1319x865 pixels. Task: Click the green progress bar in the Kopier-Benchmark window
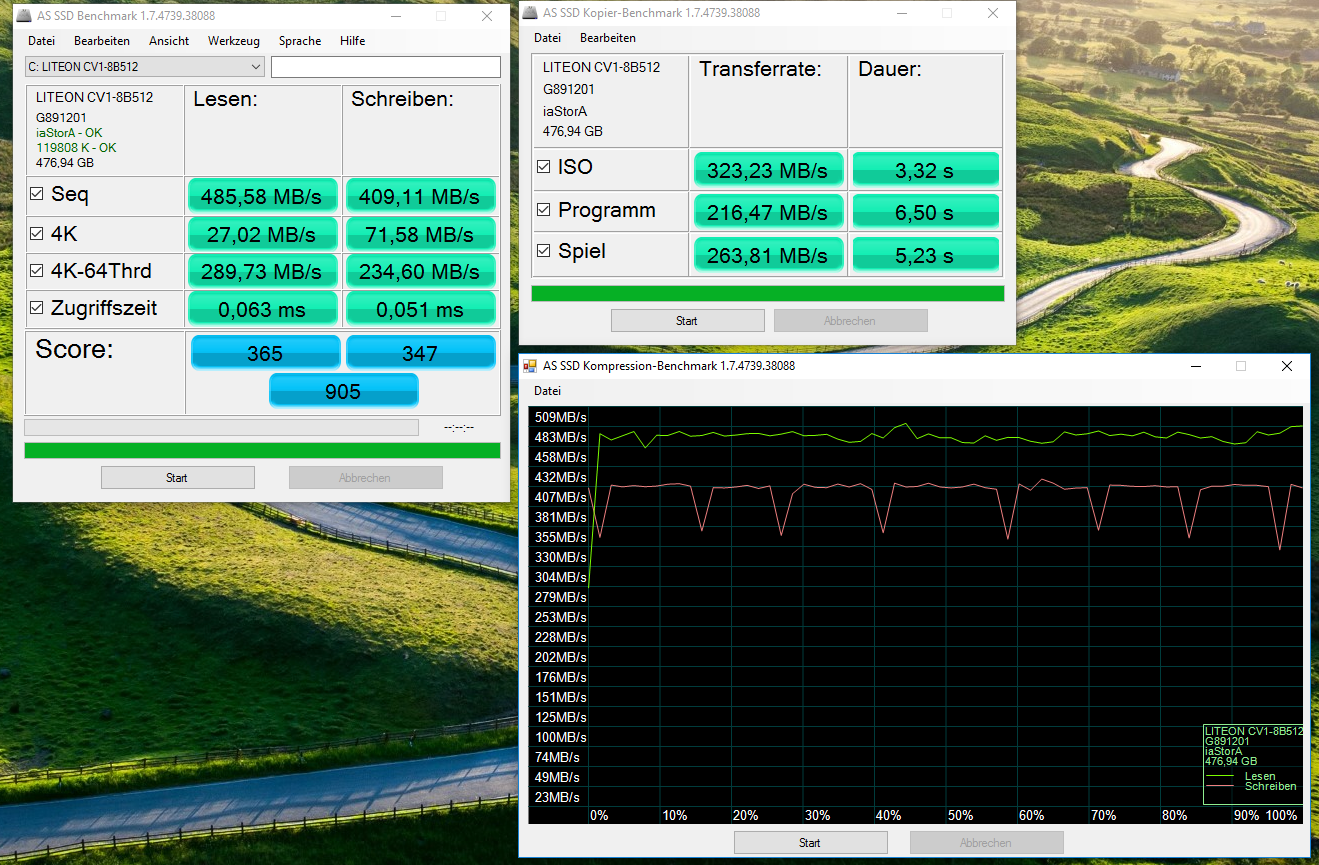point(767,293)
